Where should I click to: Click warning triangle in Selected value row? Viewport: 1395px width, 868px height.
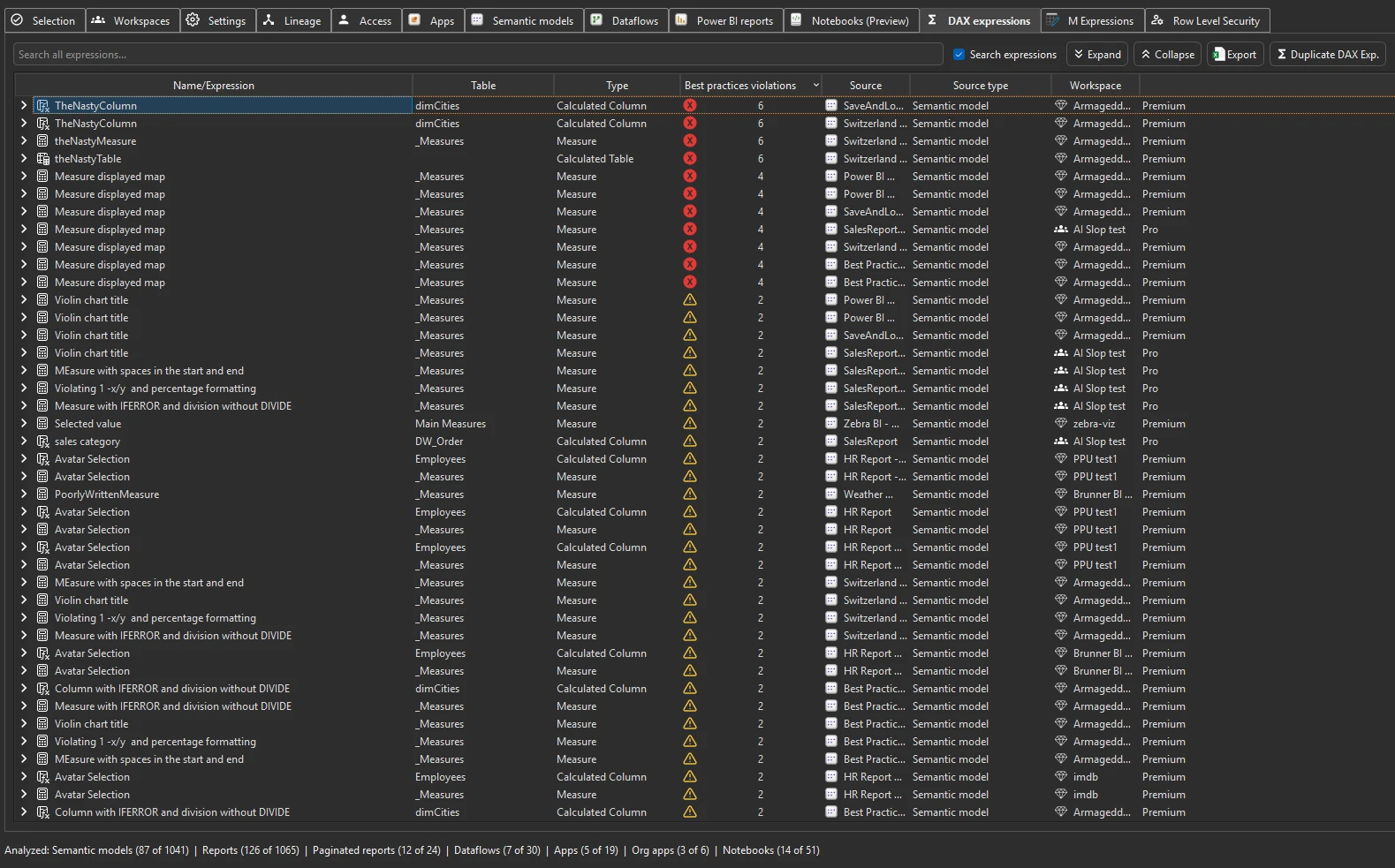click(690, 424)
